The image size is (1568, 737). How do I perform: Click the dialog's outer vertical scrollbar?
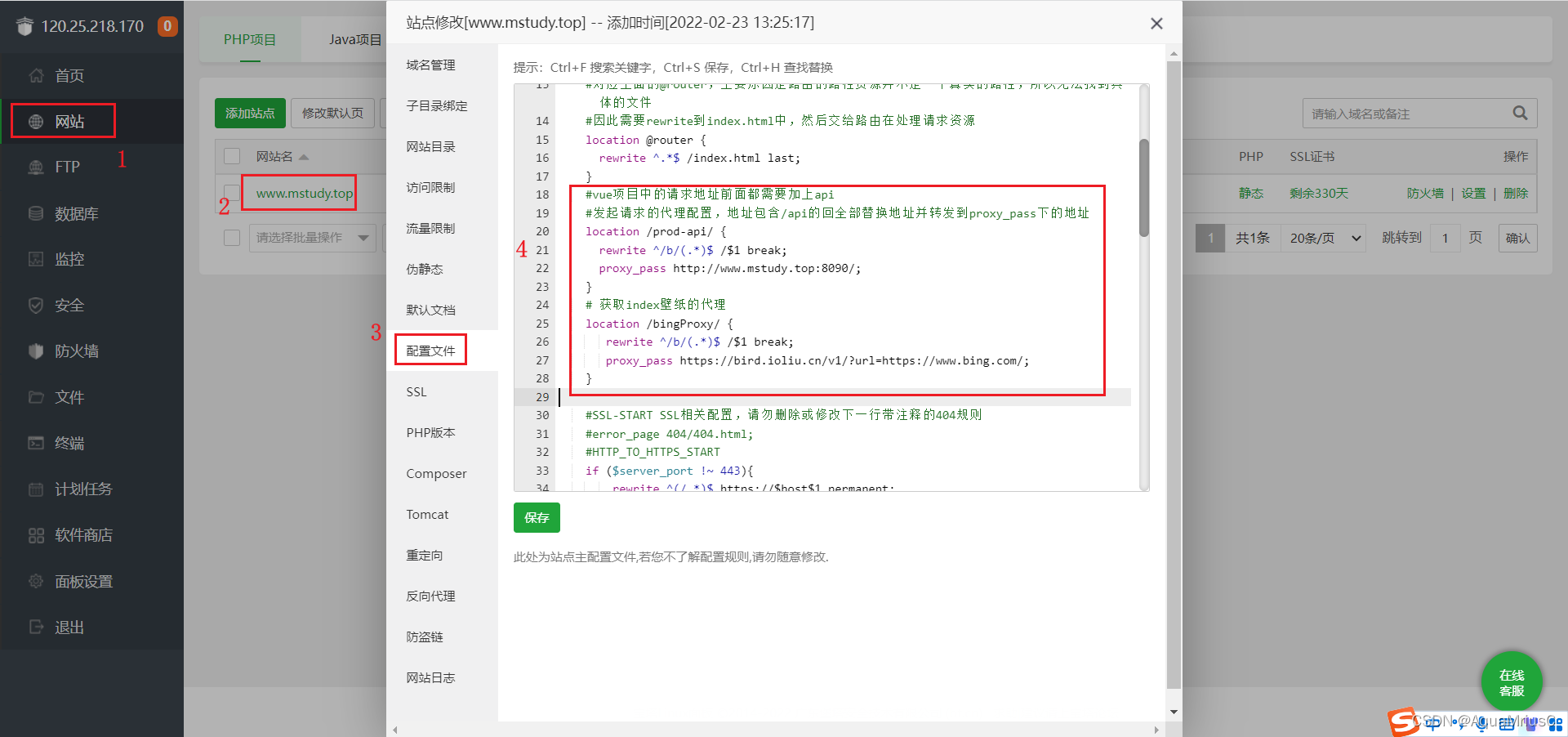pos(1174,376)
